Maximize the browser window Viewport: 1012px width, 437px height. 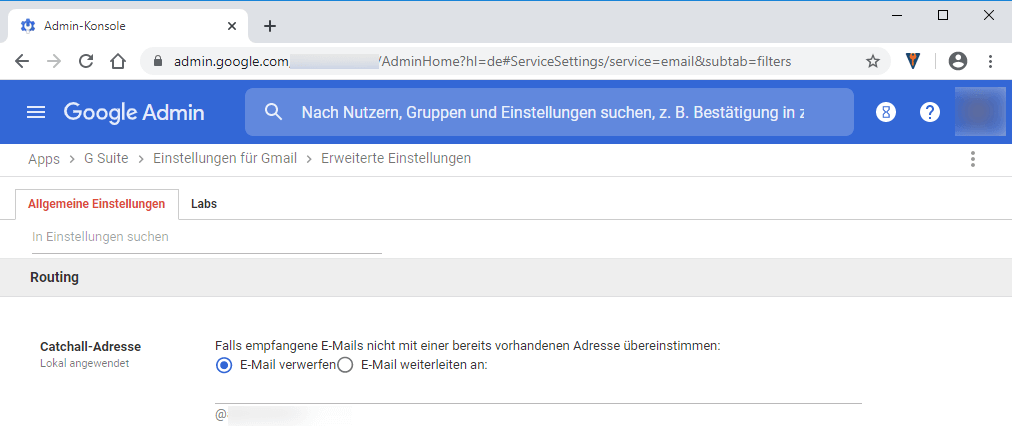click(x=943, y=15)
